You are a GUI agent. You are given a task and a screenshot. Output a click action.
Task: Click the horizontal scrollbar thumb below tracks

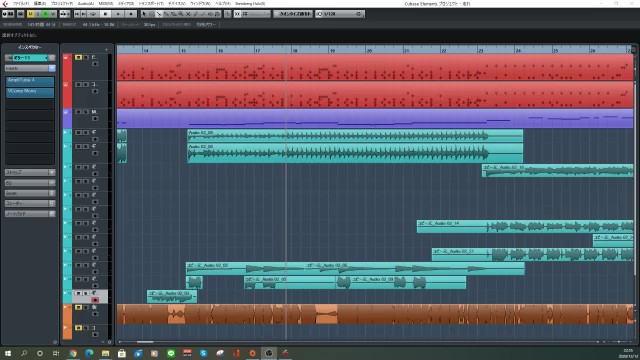(145, 342)
